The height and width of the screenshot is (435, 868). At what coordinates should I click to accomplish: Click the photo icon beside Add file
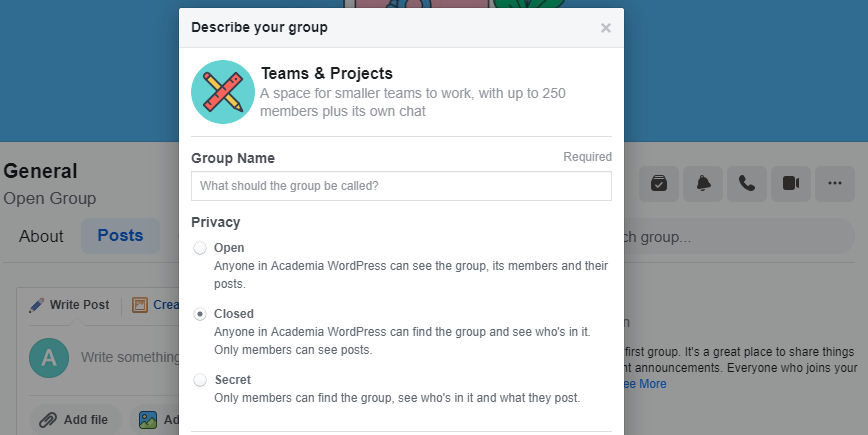tap(148, 420)
